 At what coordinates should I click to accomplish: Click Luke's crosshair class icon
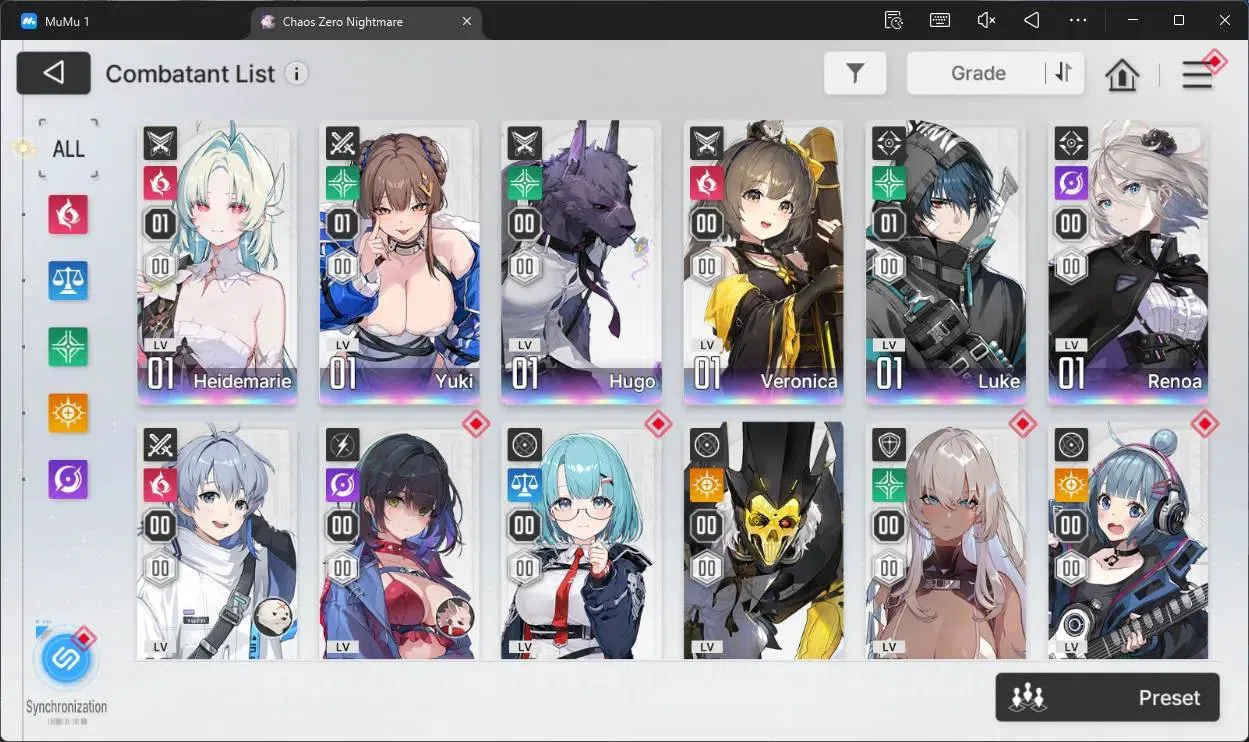click(x=888, y=143)
